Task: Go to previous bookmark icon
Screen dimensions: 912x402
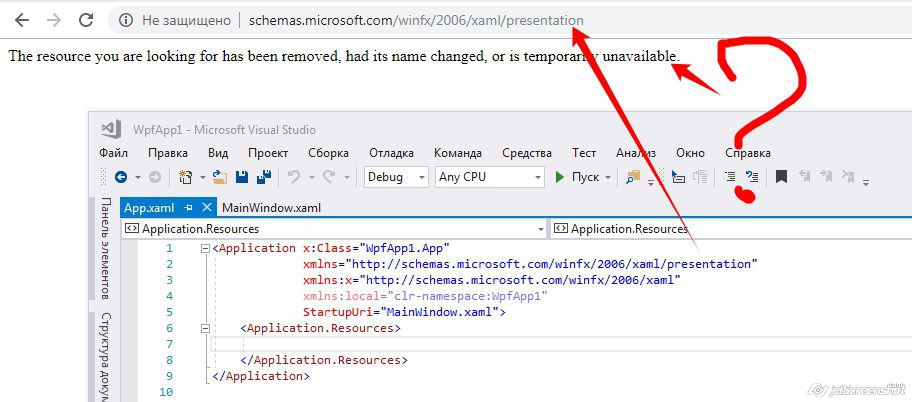Action: click(x=804, y=176)
